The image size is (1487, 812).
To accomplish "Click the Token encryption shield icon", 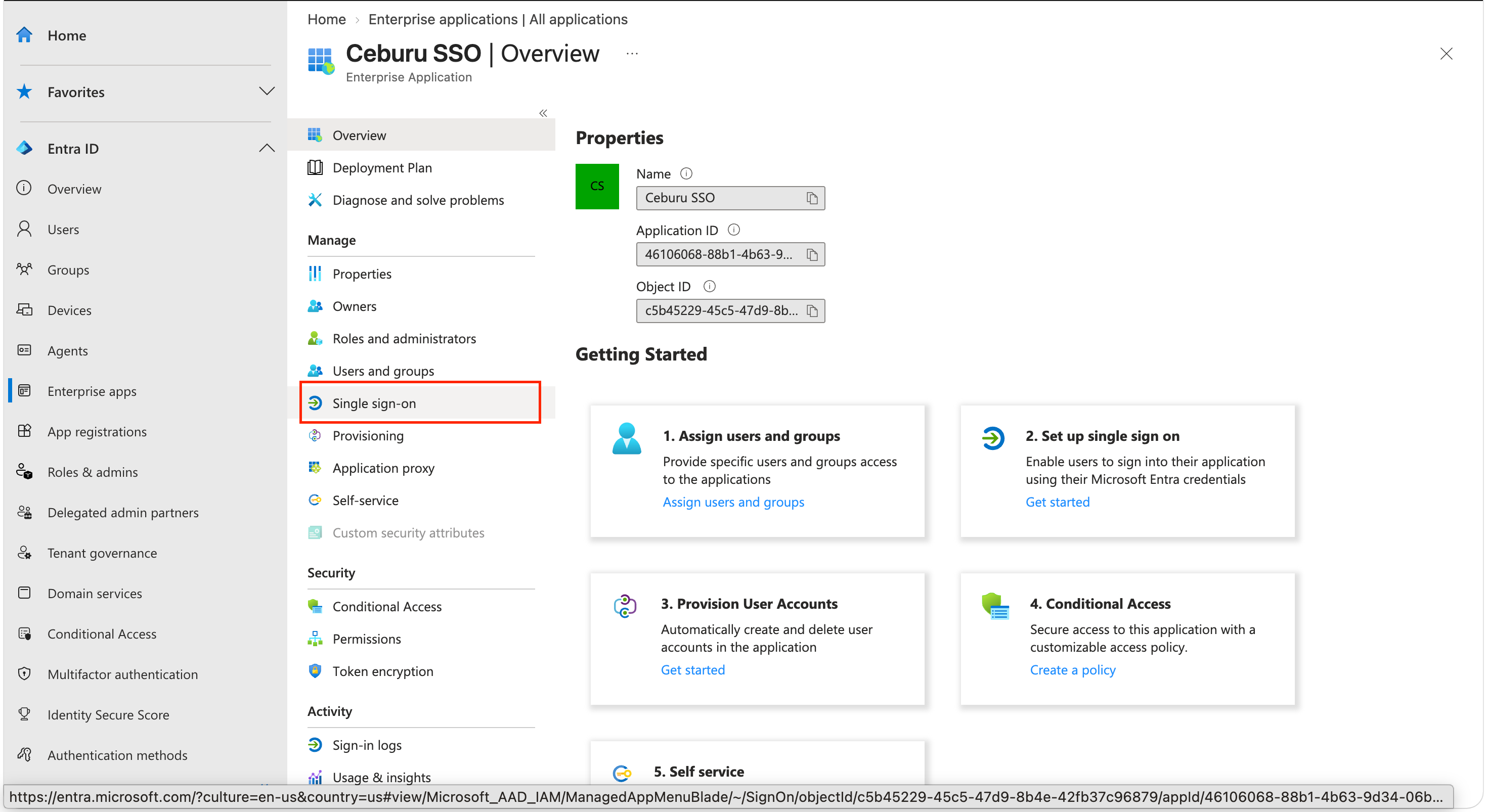I will (315, 671).
